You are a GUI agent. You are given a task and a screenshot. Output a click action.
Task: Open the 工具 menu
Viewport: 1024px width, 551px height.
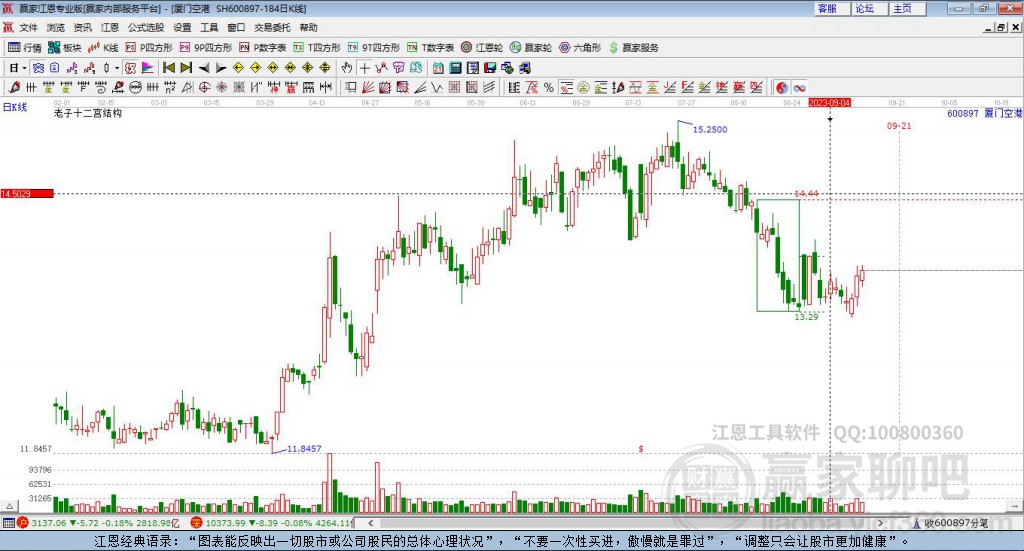(209, 27)
